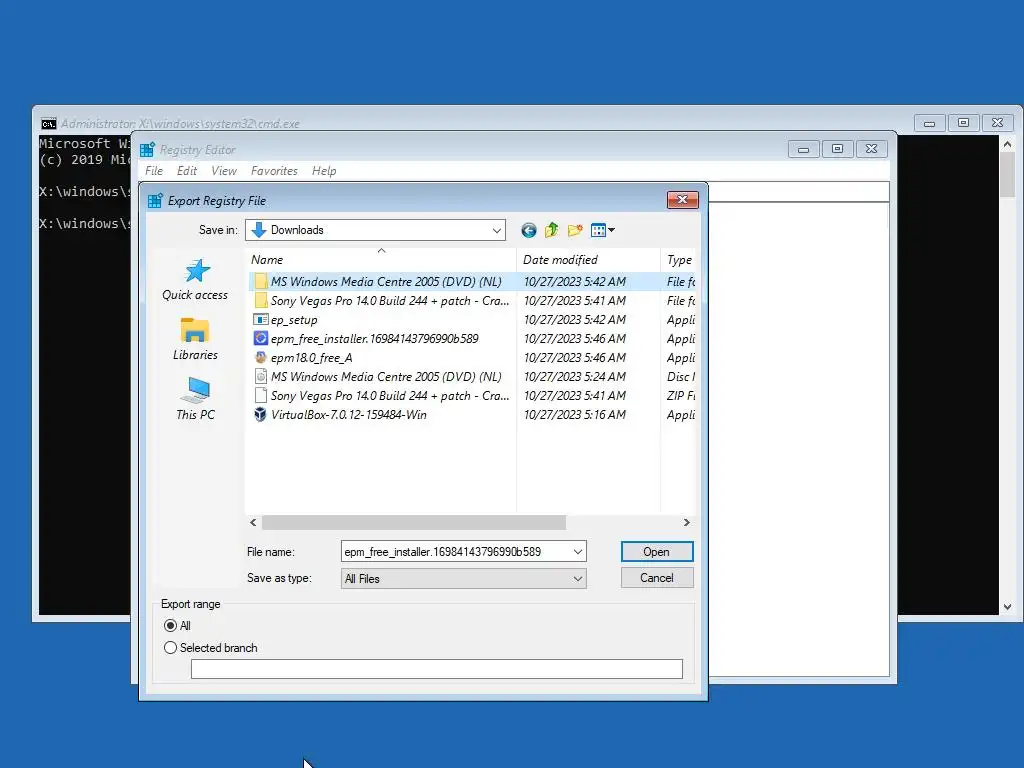This screenshot has width=1024, height=768.
Task: Click the cmd window scroll up arrow
Action: pyautogui.click(x=1008, y=144)
